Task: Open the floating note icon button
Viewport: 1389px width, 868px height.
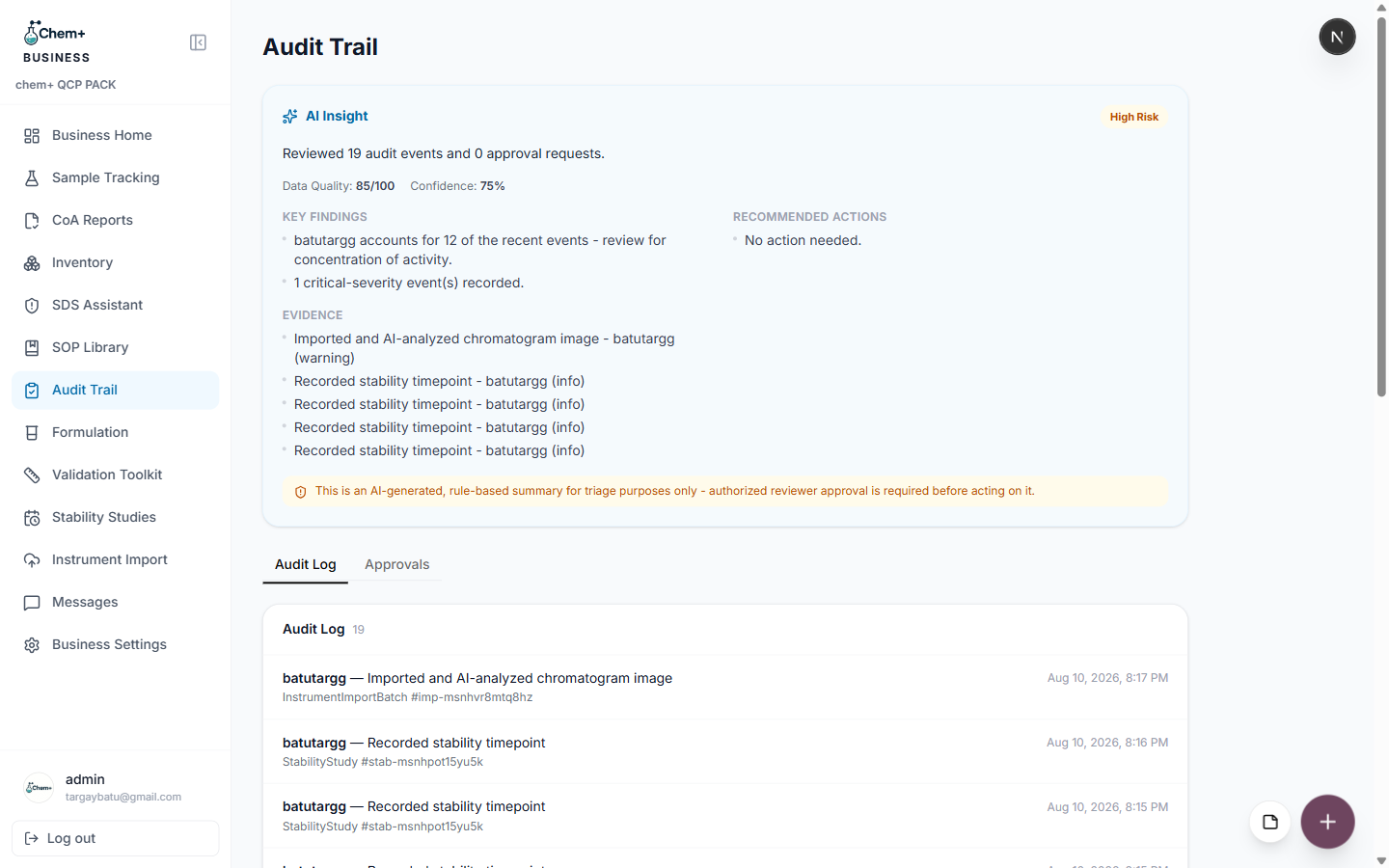Action: pyautogui.click(x=1270, y=822)
